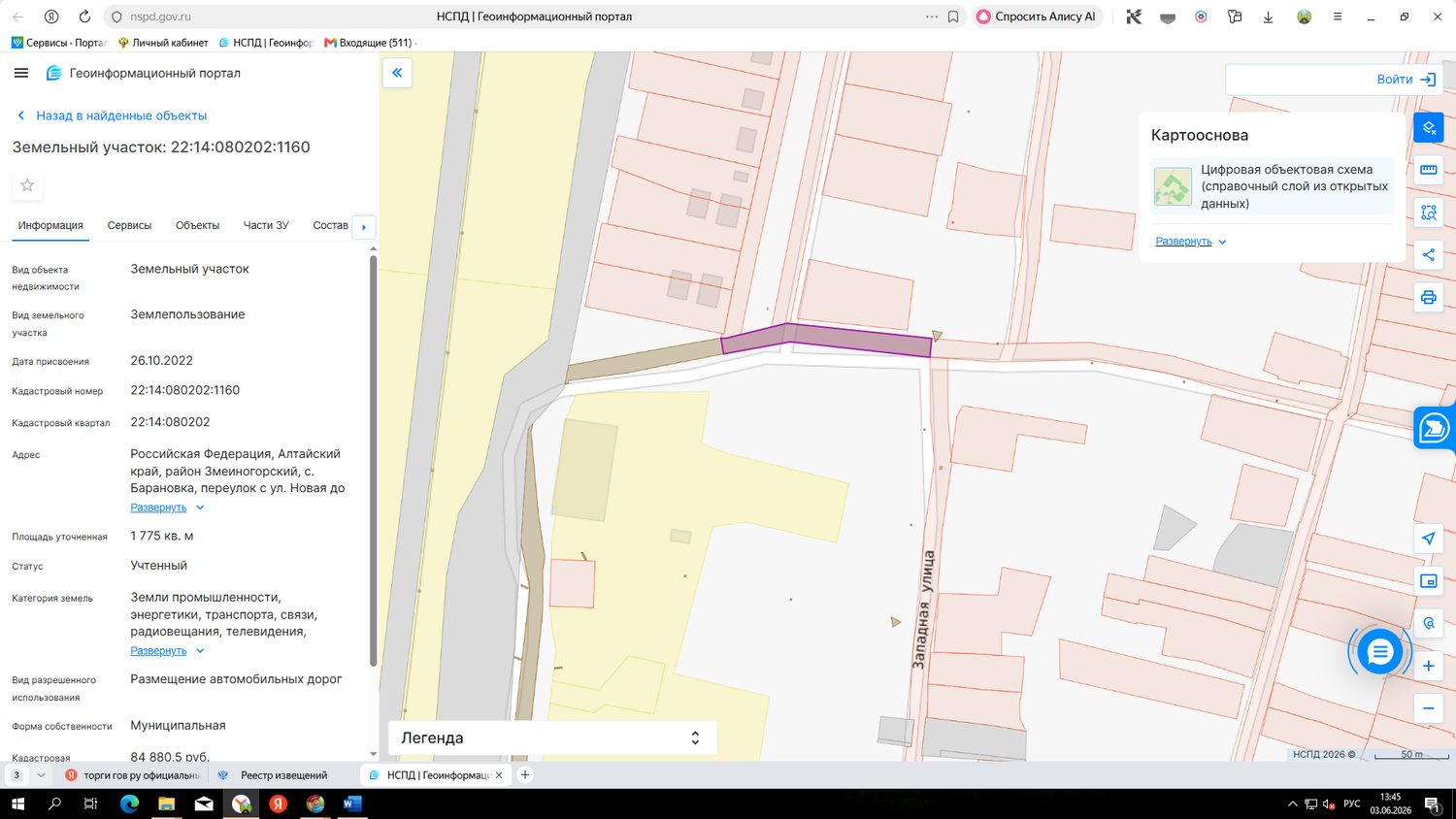Collapse the side panel with double-chevron button
1456x819 pixels.
397,73
